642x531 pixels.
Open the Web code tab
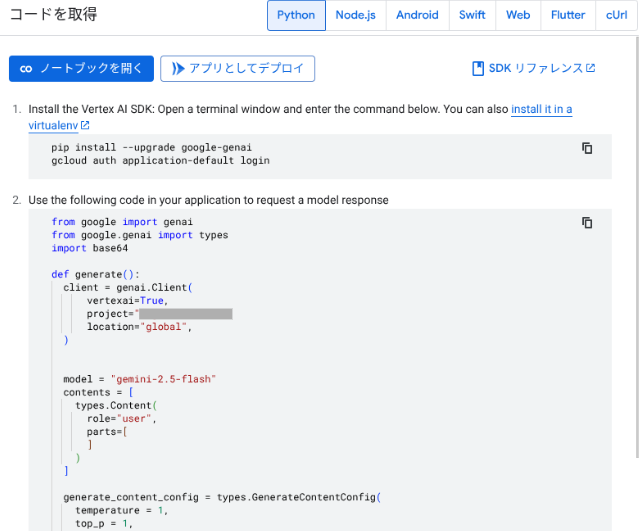[x=518, y=15]
